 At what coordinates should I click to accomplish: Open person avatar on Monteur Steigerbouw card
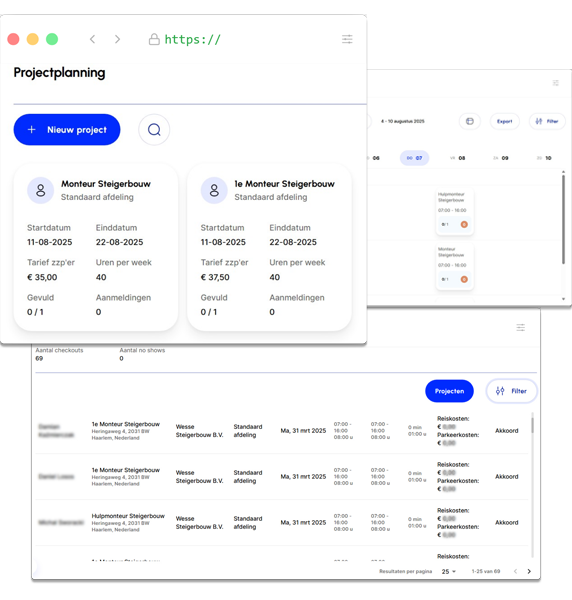[x=41, y=190]
